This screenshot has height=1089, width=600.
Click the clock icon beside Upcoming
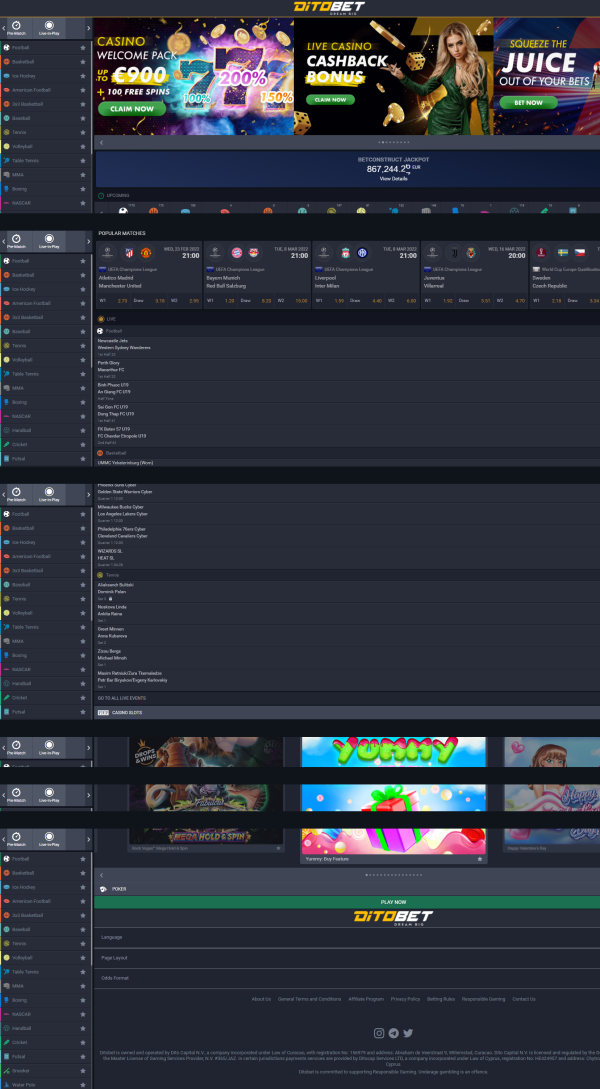click(101, 196)
